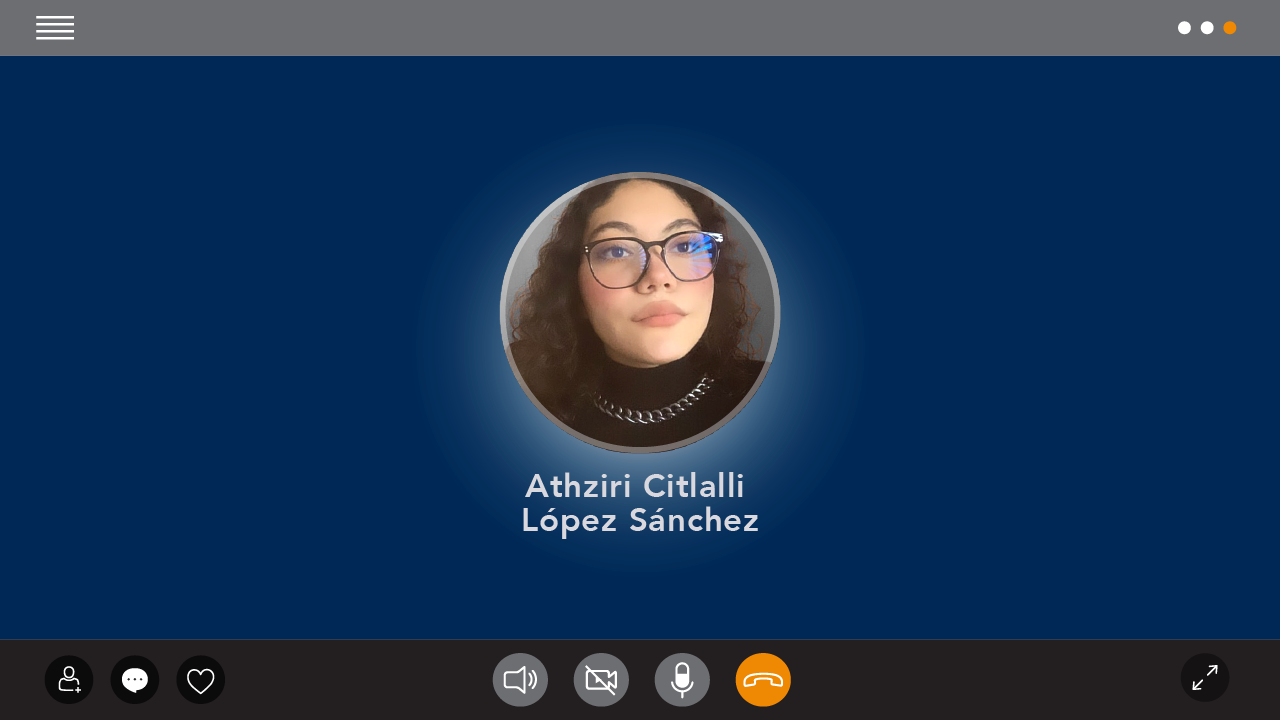End the call with orange hang-up button

click(x=763, y=680)
